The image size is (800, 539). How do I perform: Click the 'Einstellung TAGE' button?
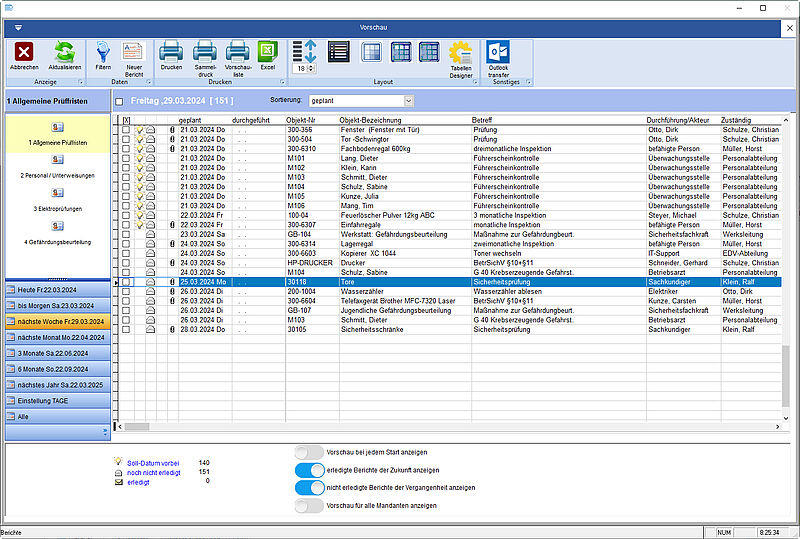click(x=56, y=399)
